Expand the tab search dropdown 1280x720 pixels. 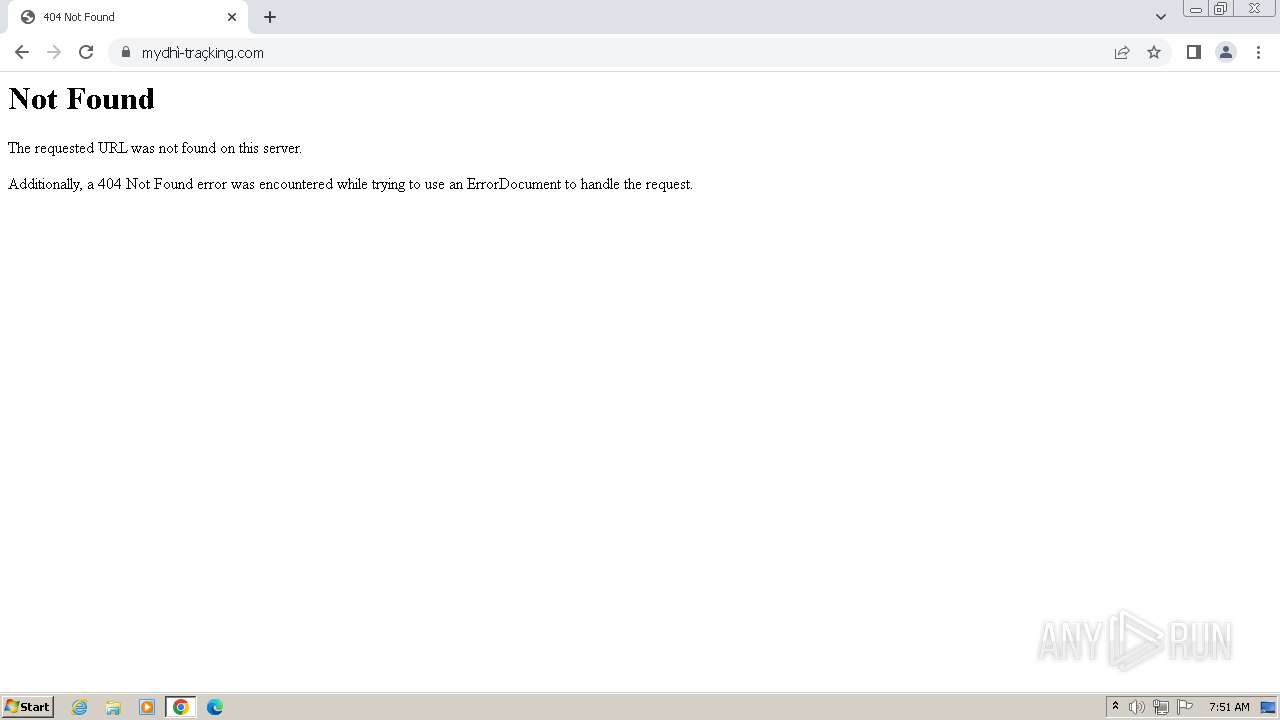point(1161,17)
